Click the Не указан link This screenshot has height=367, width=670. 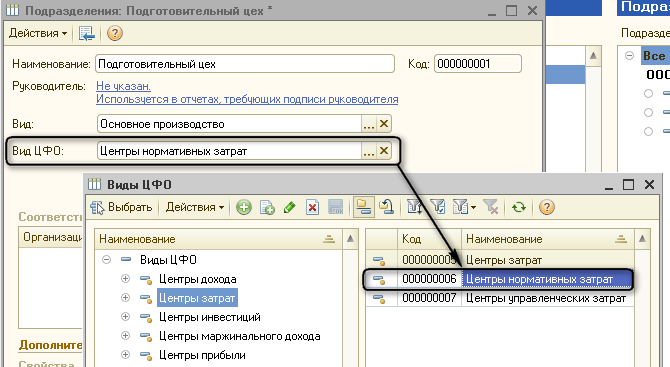(x=123, y=86)
